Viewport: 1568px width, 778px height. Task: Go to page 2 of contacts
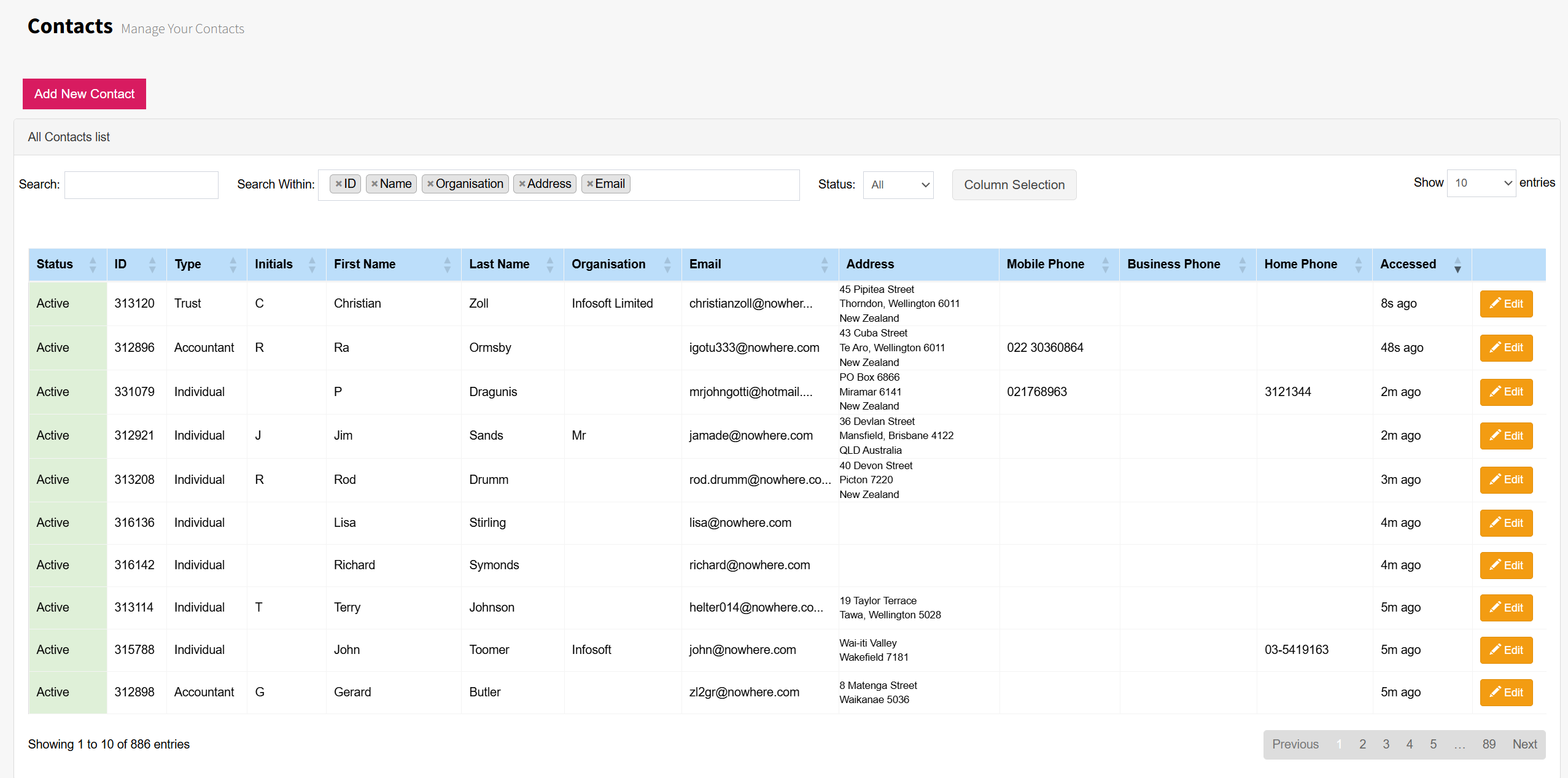click(1362, 744)
